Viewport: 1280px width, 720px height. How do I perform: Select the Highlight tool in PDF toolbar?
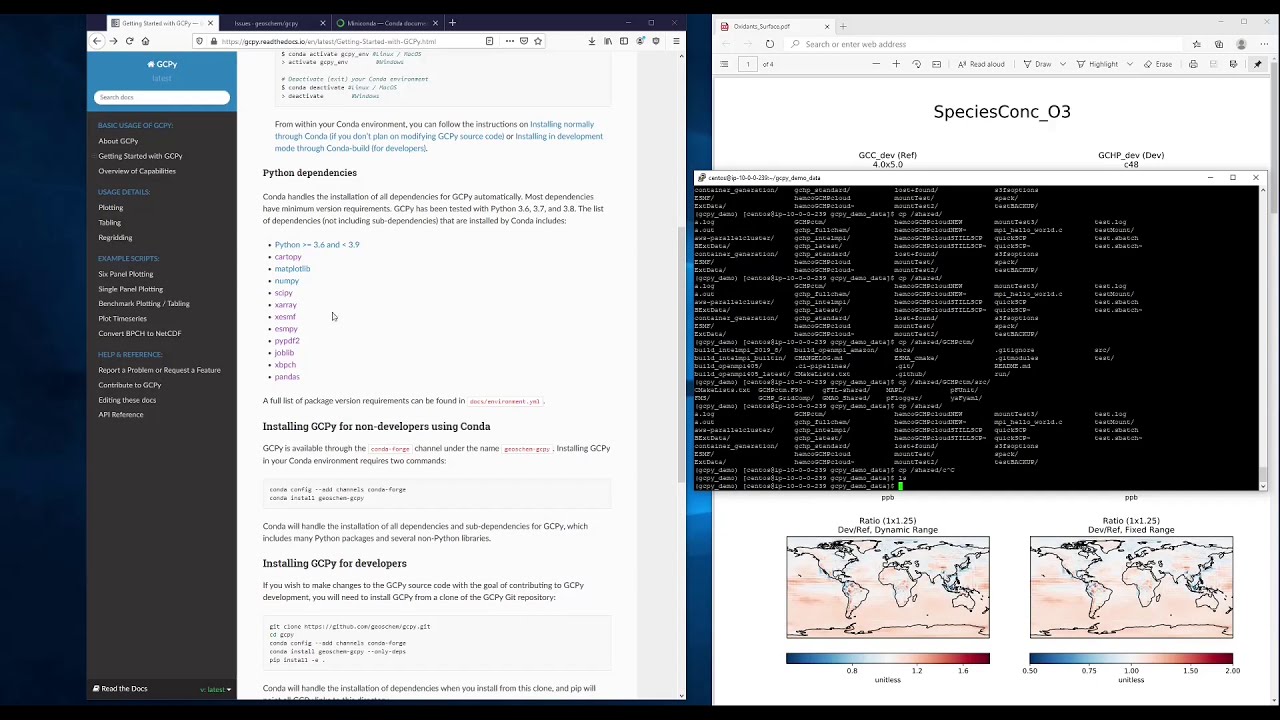[x=1098, y=64]
